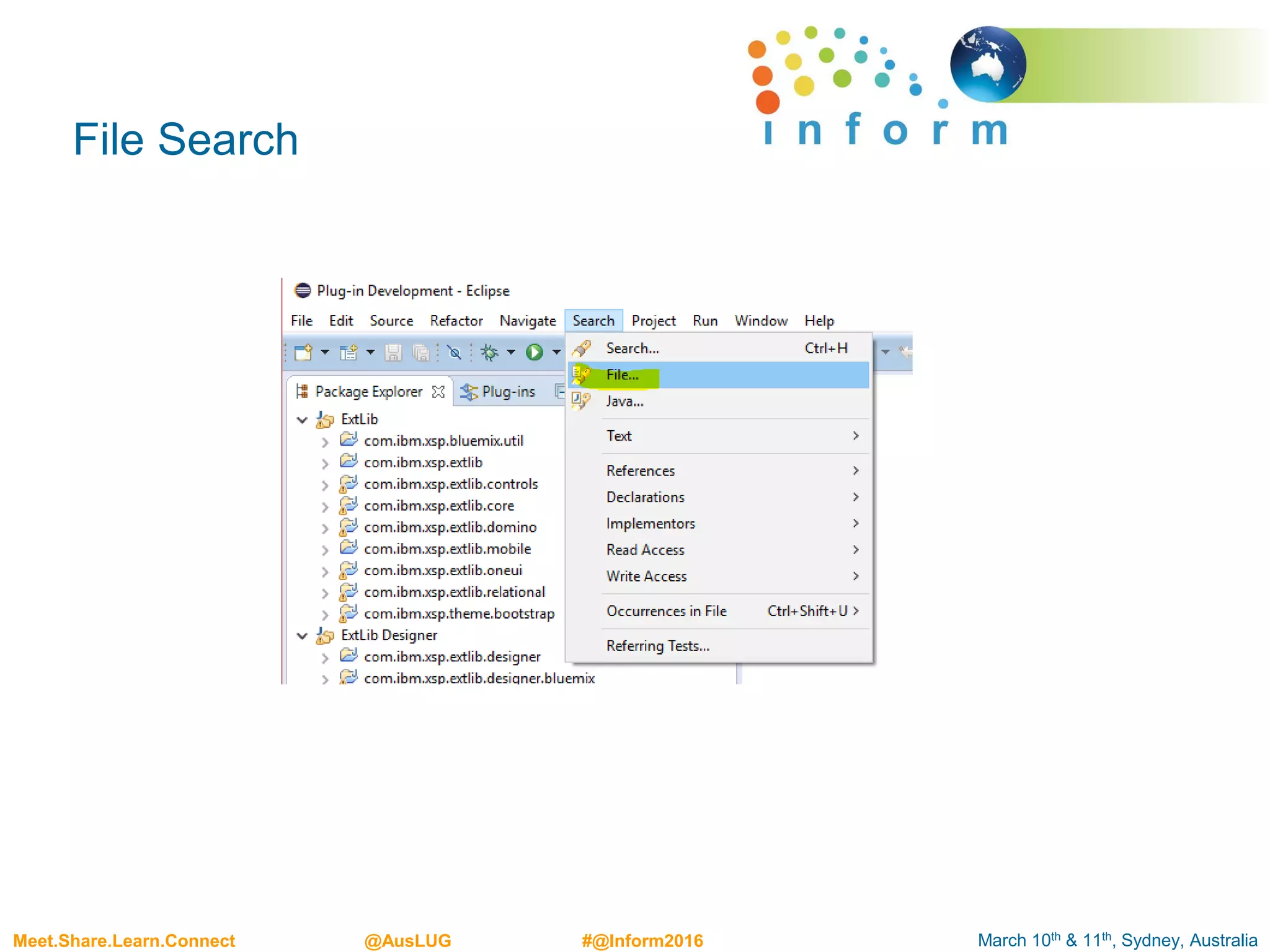This screenshot has height=952, width=1270.
Task: Choose File... in Search menu
Action: (719, 375)
